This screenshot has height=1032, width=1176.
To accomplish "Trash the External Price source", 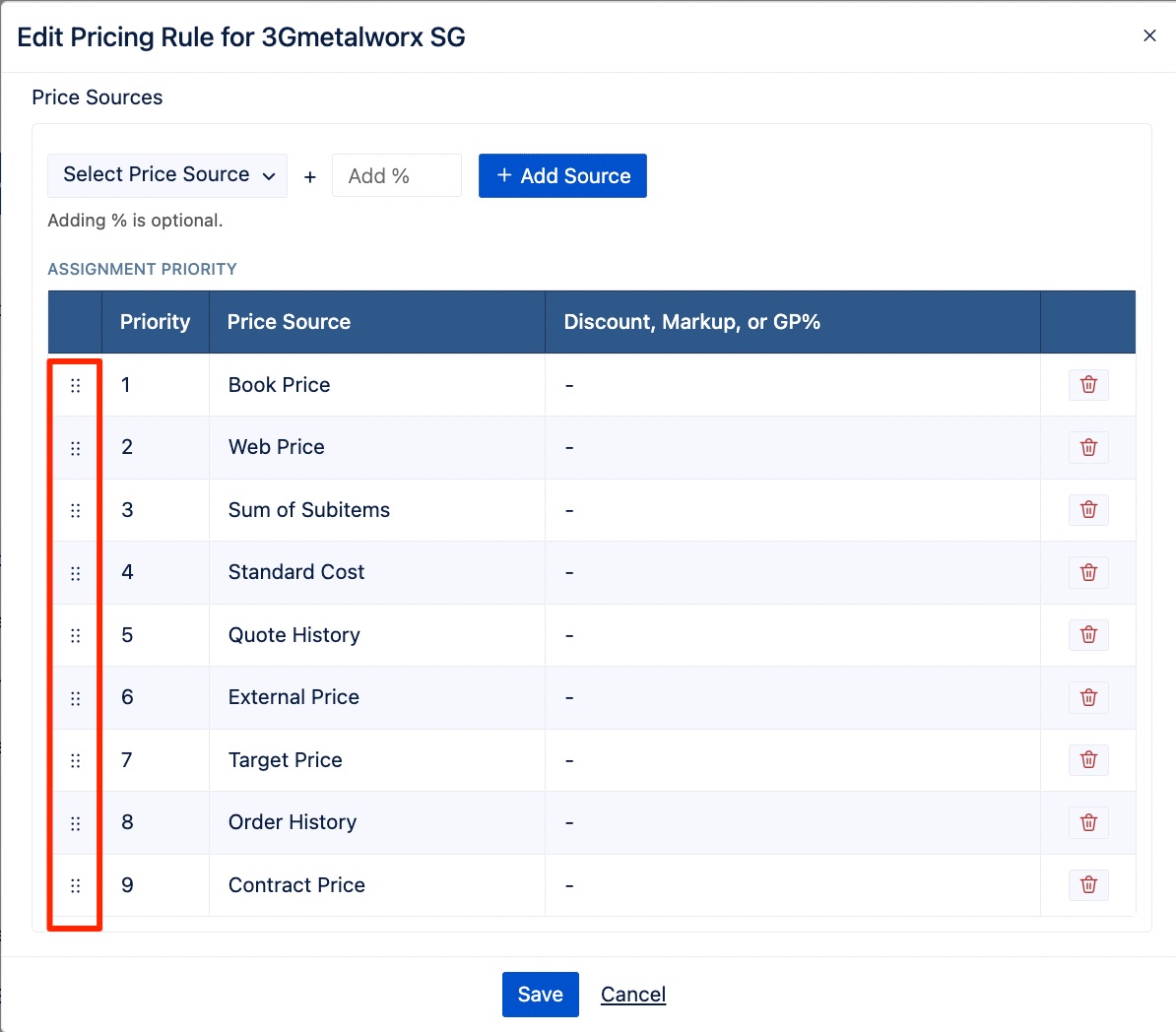I will coord(1088,697).
